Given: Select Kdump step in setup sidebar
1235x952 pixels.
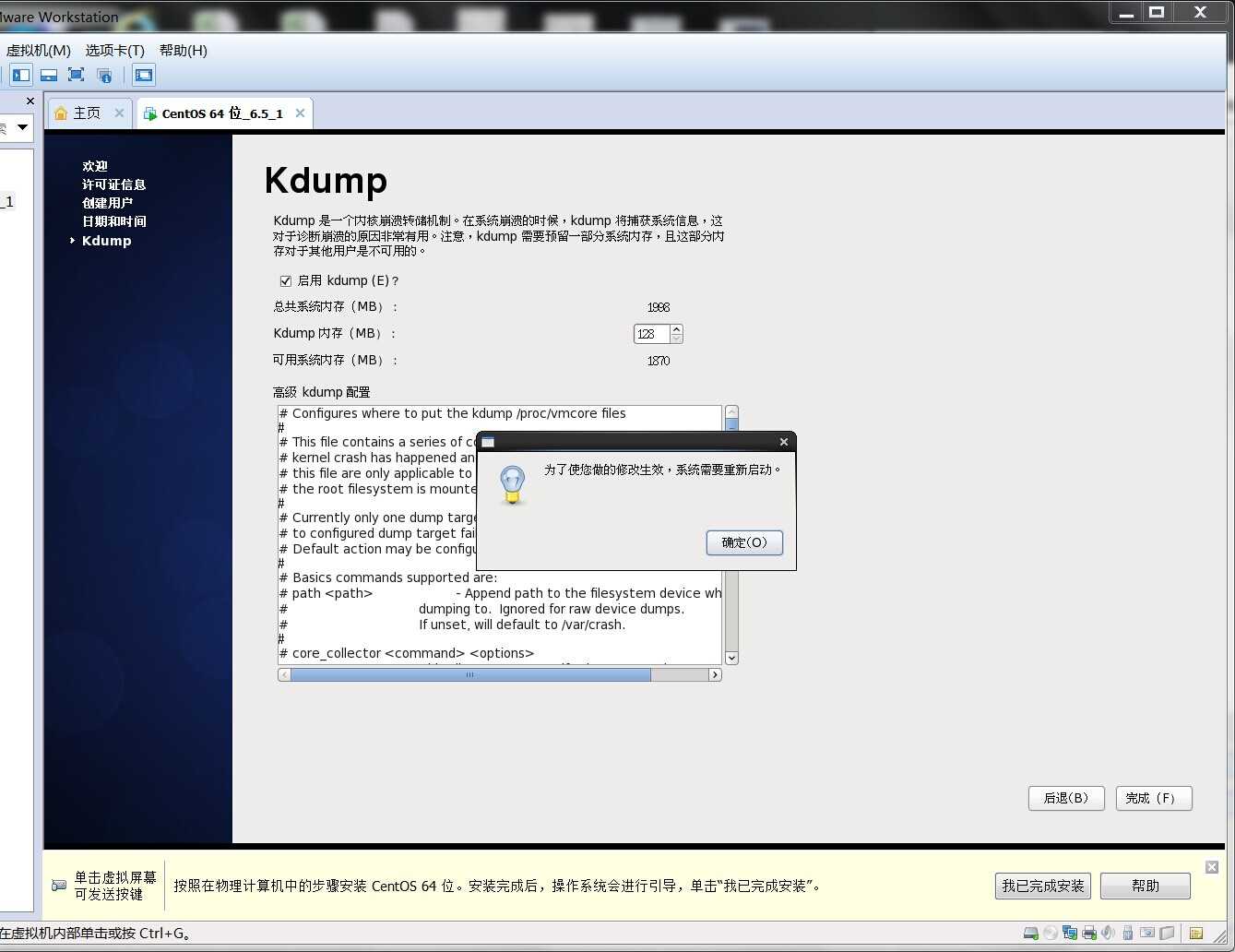Looking at the screenshot, I should click(106, 241).
